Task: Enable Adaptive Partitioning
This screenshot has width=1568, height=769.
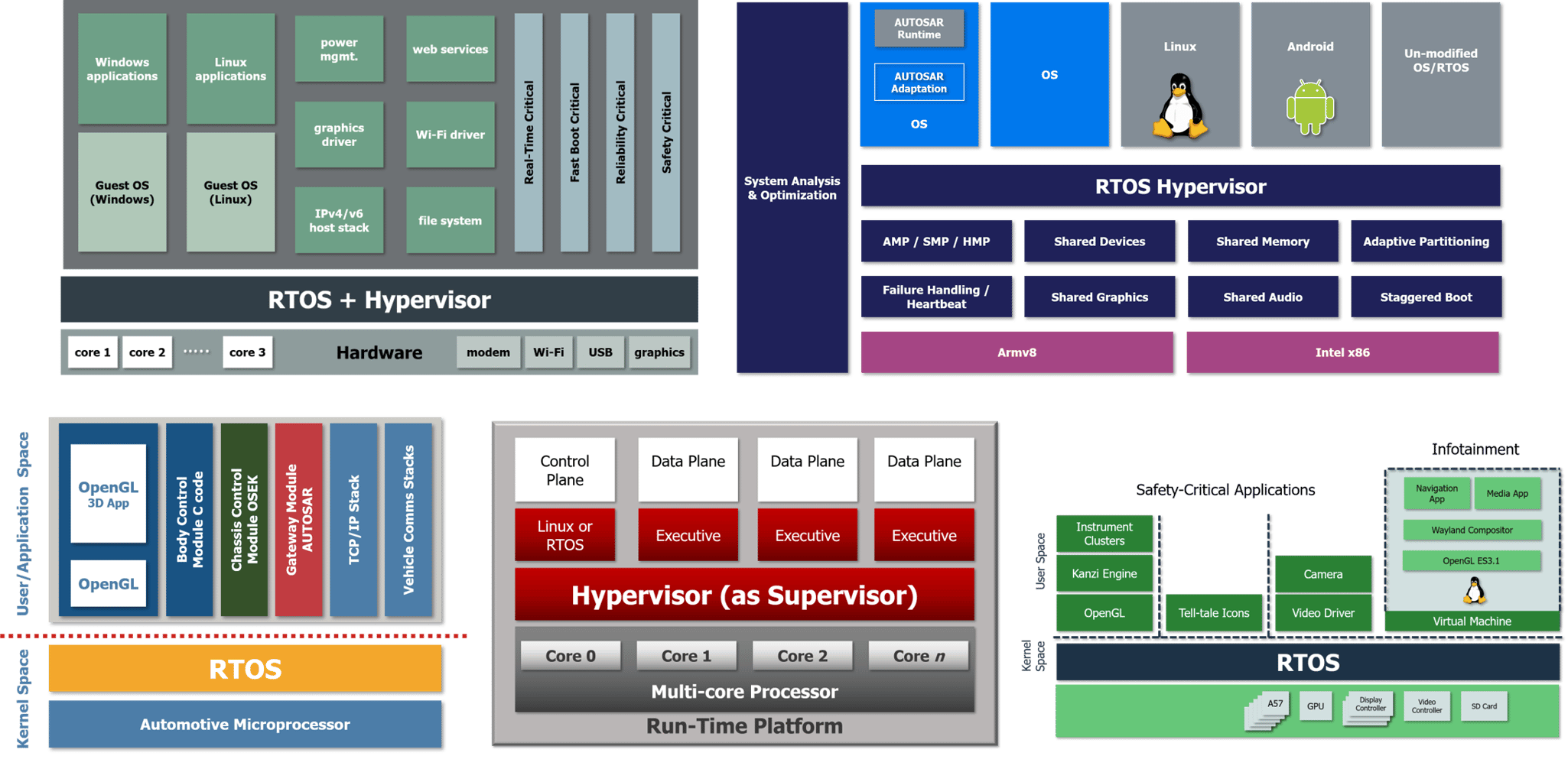Action: (x=1426, y=241)
